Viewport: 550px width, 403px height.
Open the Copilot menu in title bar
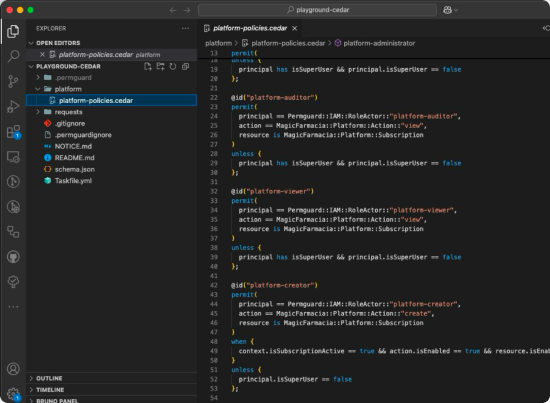(450, 10)
